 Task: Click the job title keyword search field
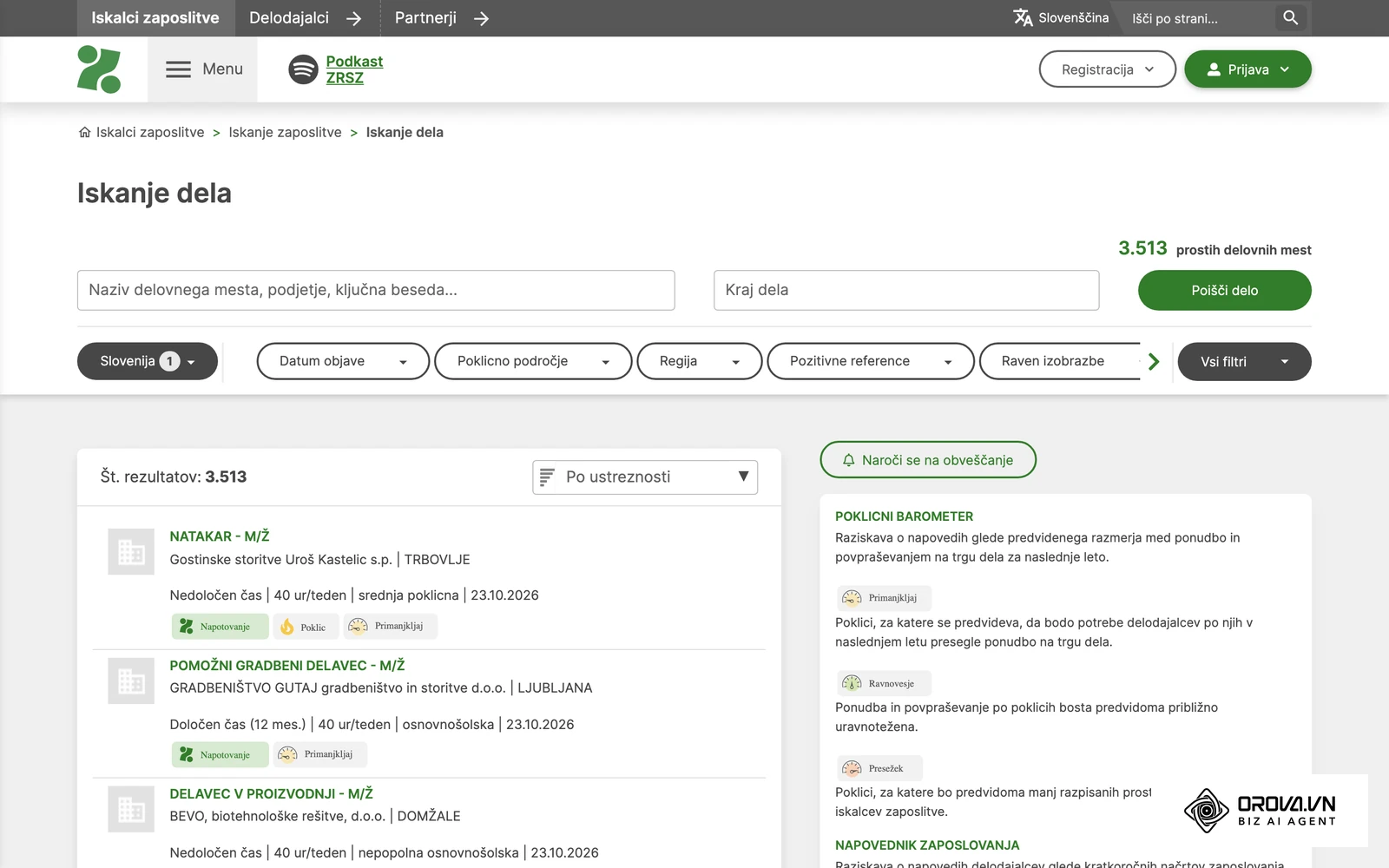point(376,290)
